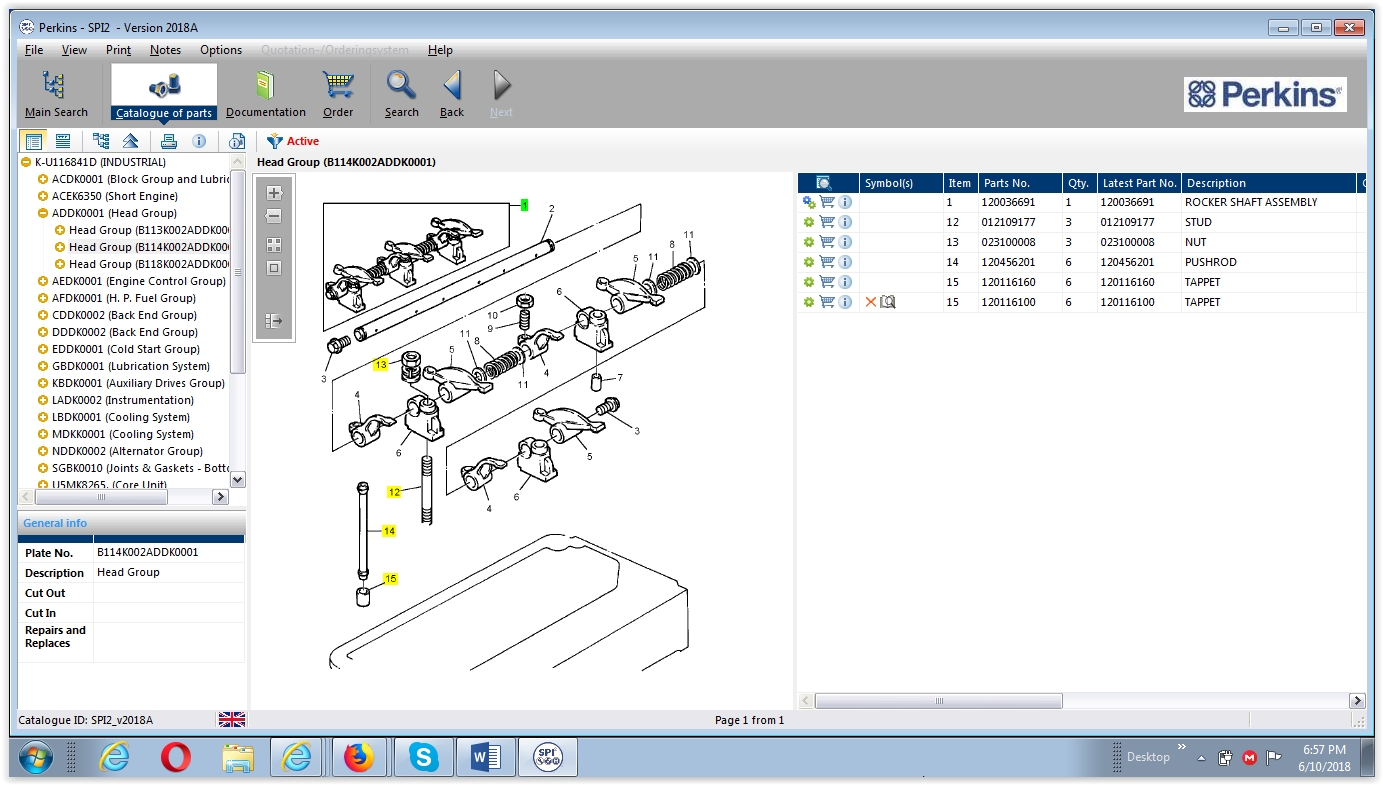Select EDDK0001 Cold Start Group item
The image size is (1383, 785).
[x=126, y=349]
